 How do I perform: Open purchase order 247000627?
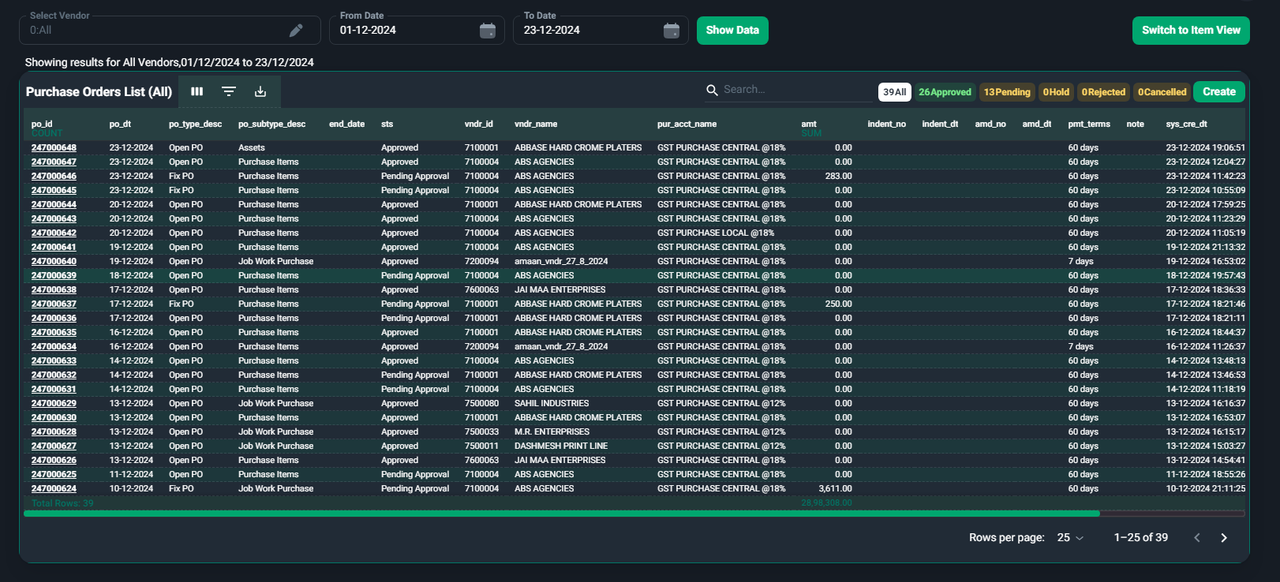tap(54, 446)
